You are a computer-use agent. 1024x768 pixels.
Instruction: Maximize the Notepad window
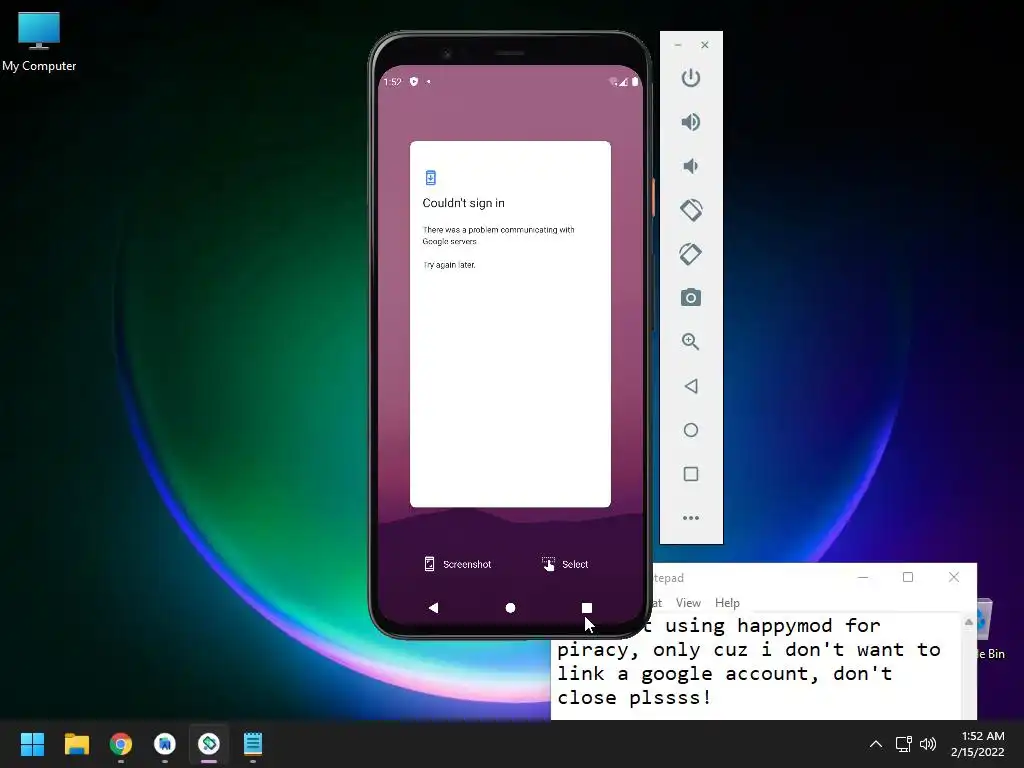click(908, 577)
